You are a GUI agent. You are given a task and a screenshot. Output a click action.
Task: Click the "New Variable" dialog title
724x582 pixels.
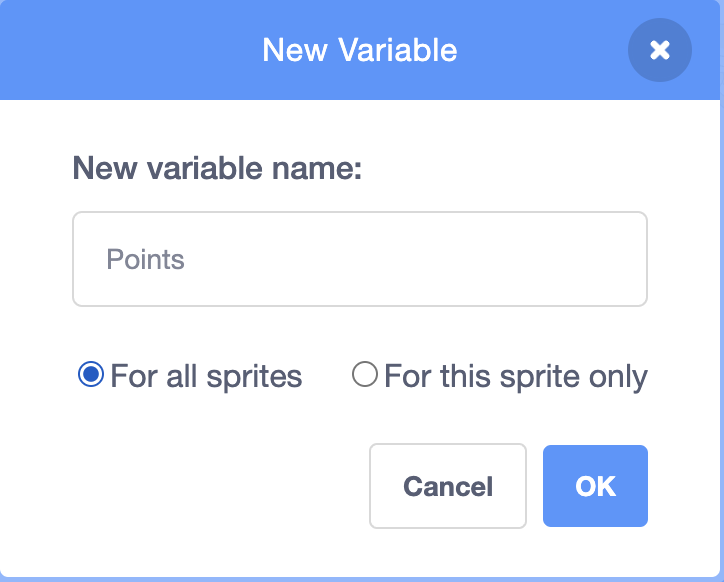point(360,50)
